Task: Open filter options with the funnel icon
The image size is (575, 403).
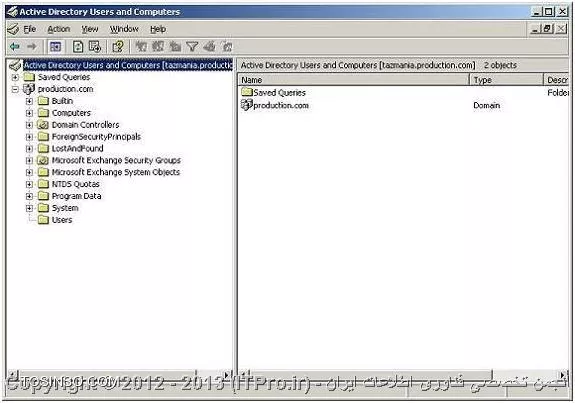Action: [x=192, y=47]
